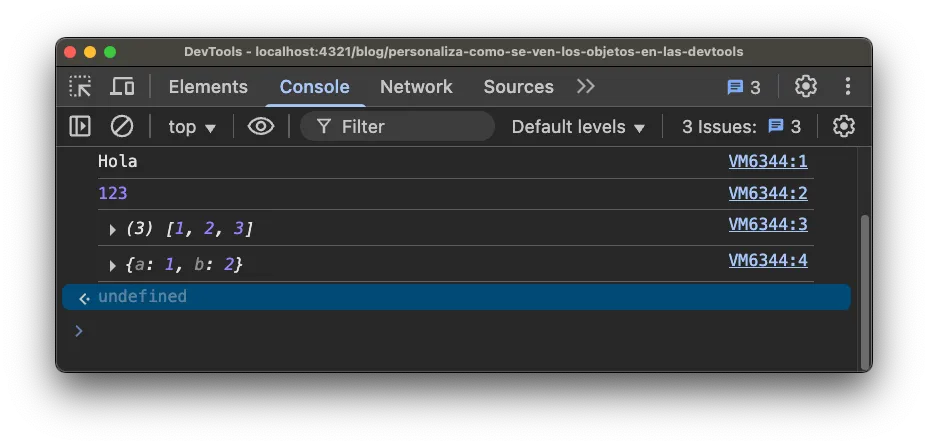Activate the inspect element picker icon

(80, 87)
